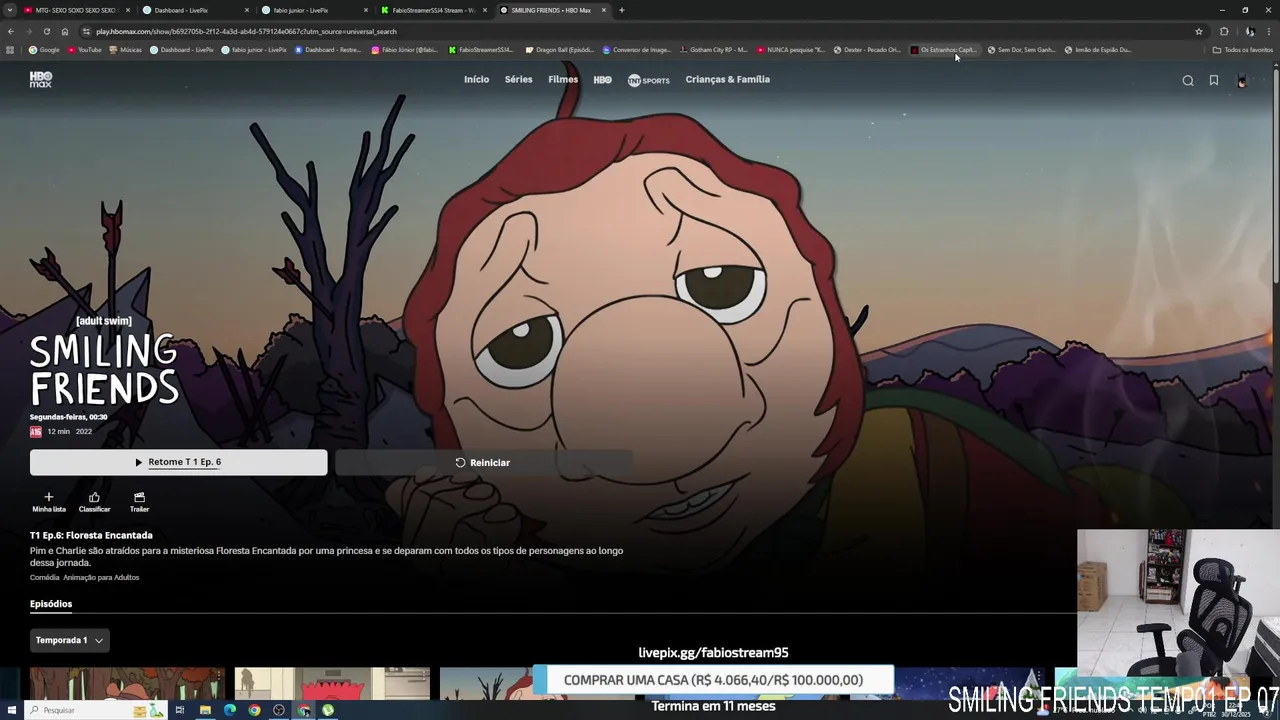Open Músicas bookmark
This screenshot has width=1280, height=720.
(x=125, y=50)
